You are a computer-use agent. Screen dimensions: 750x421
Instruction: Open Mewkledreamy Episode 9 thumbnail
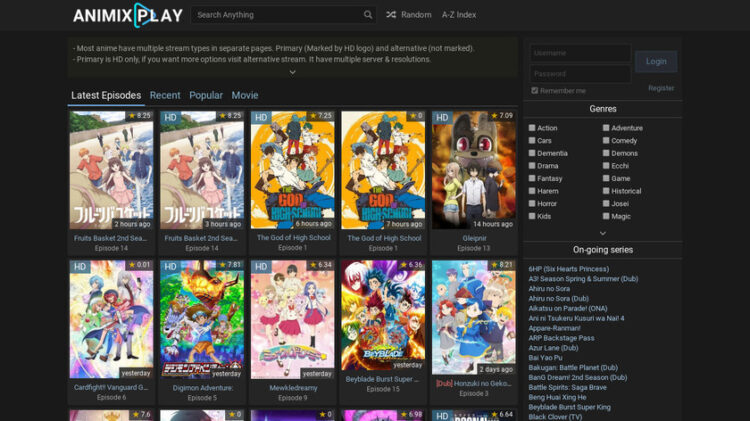[292, 320]
